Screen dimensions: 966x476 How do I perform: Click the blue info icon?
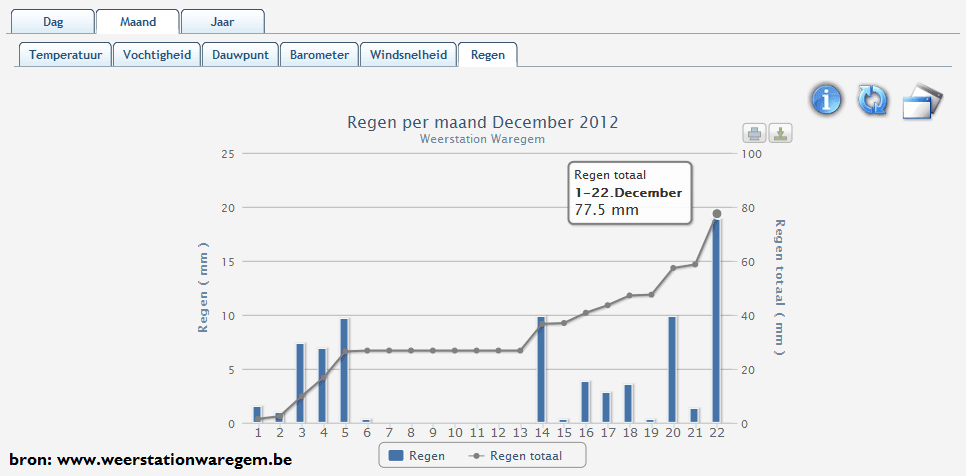(x=826, y=100)
